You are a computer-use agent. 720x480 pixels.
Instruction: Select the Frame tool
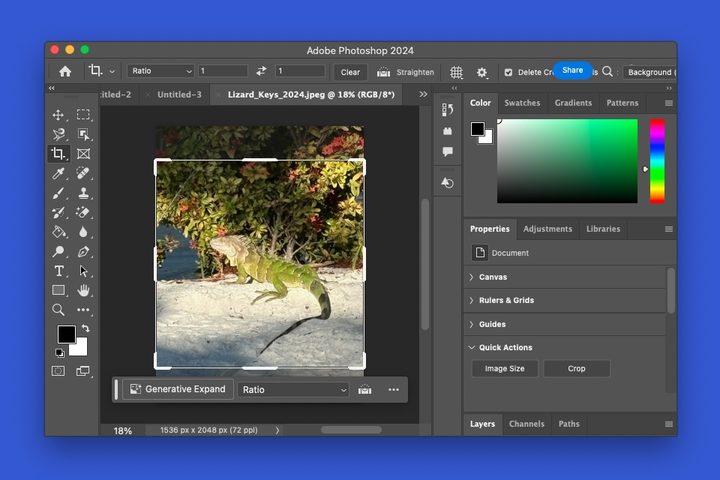pyautogui.click(x=83, y=153)
